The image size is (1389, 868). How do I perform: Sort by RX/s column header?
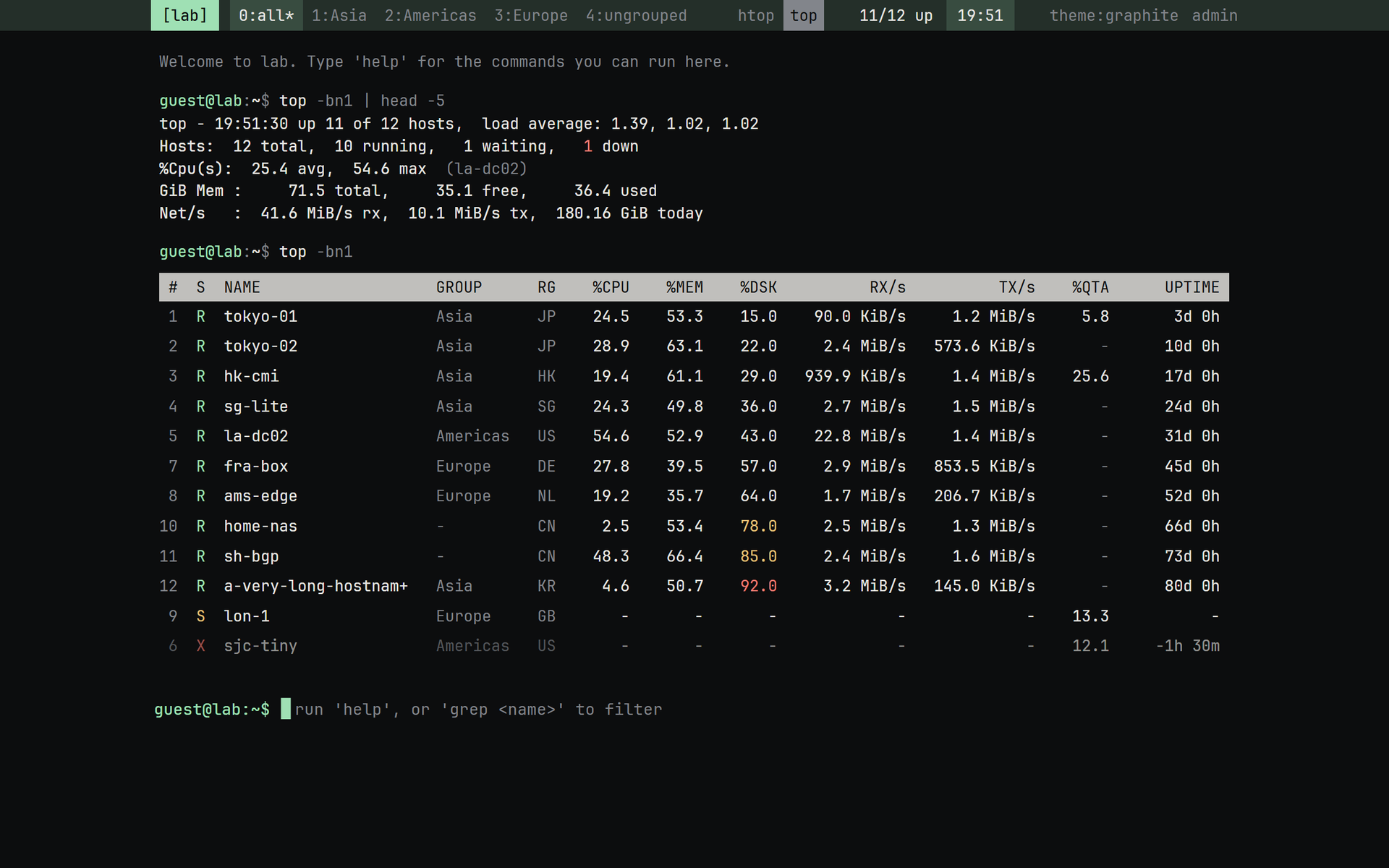tap(888, 287)
